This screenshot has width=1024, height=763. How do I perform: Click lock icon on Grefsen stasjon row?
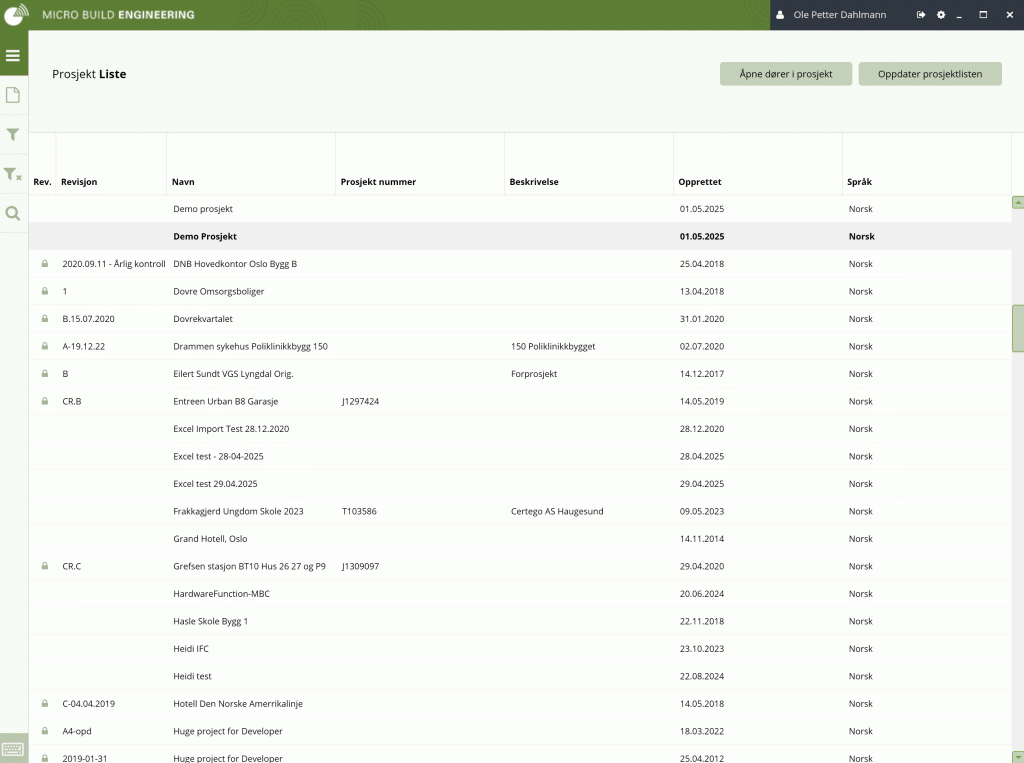(x=44, y=566)
